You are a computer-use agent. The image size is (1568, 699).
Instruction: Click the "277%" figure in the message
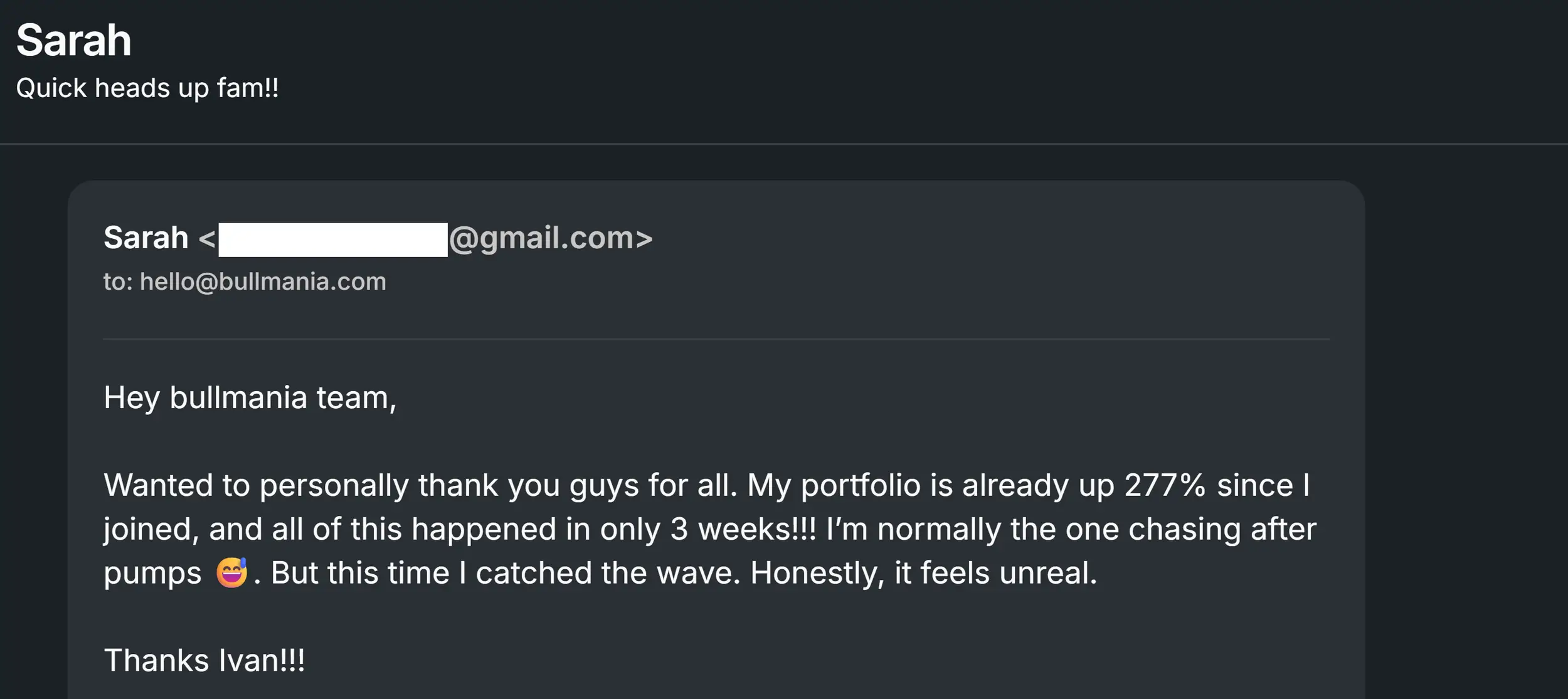click(x=1165, y=485)
